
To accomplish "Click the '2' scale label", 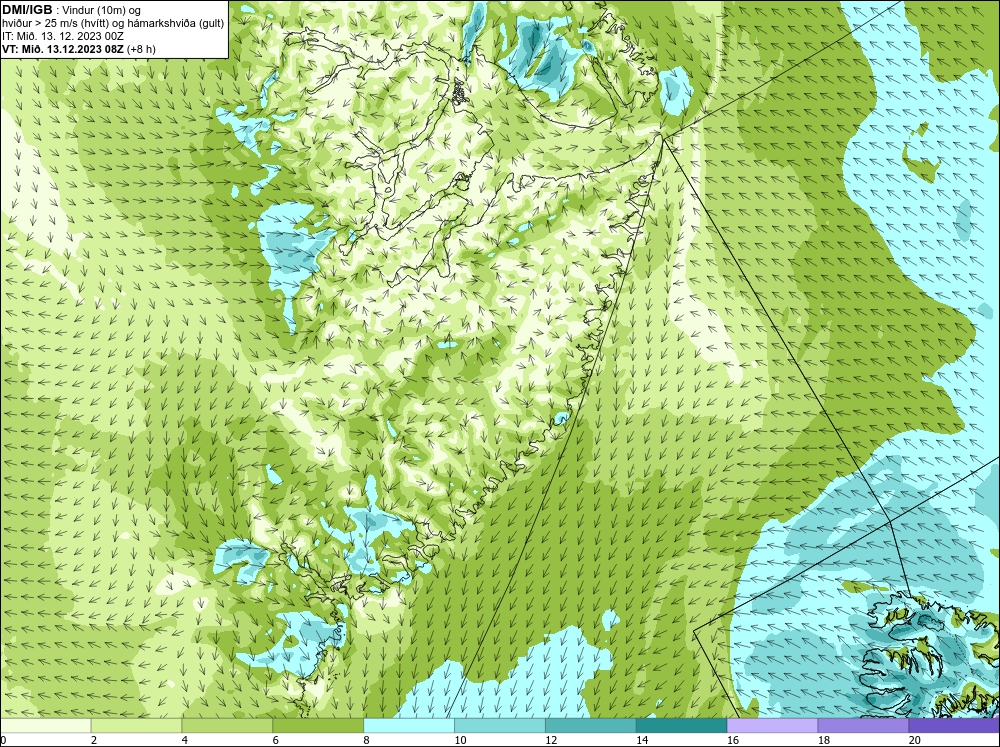I will coord(94,740).
